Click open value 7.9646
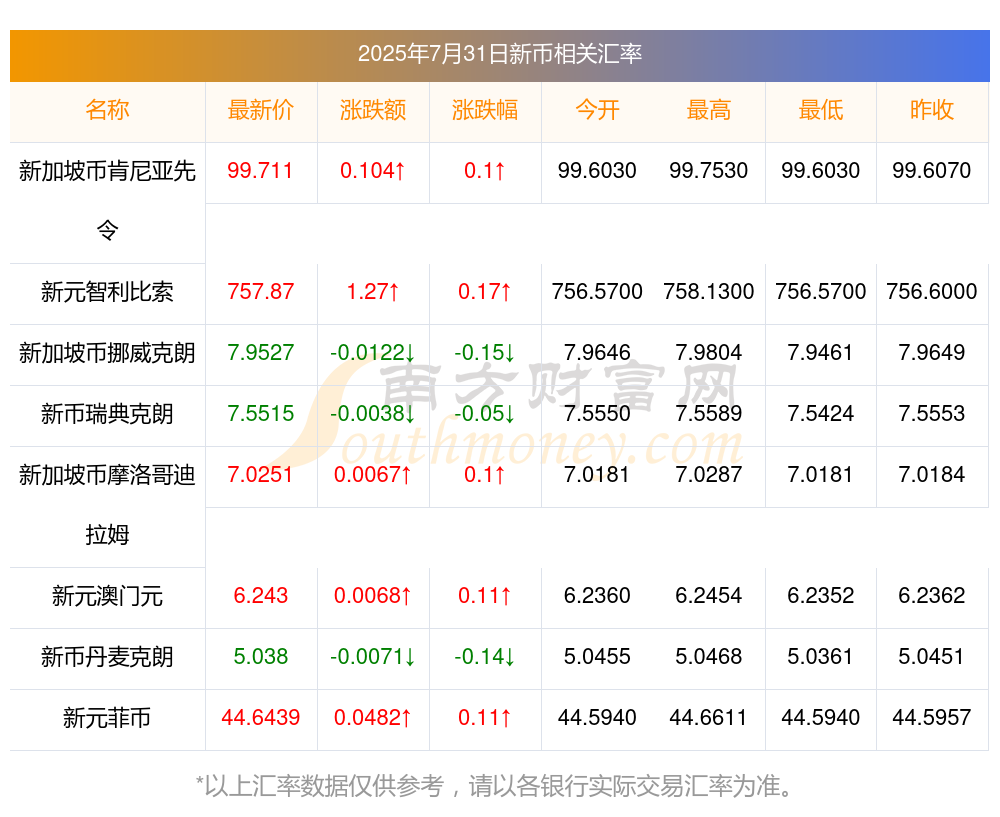Image resolution: width=1000 pixels, height=817 pixels. click(597, 353)
